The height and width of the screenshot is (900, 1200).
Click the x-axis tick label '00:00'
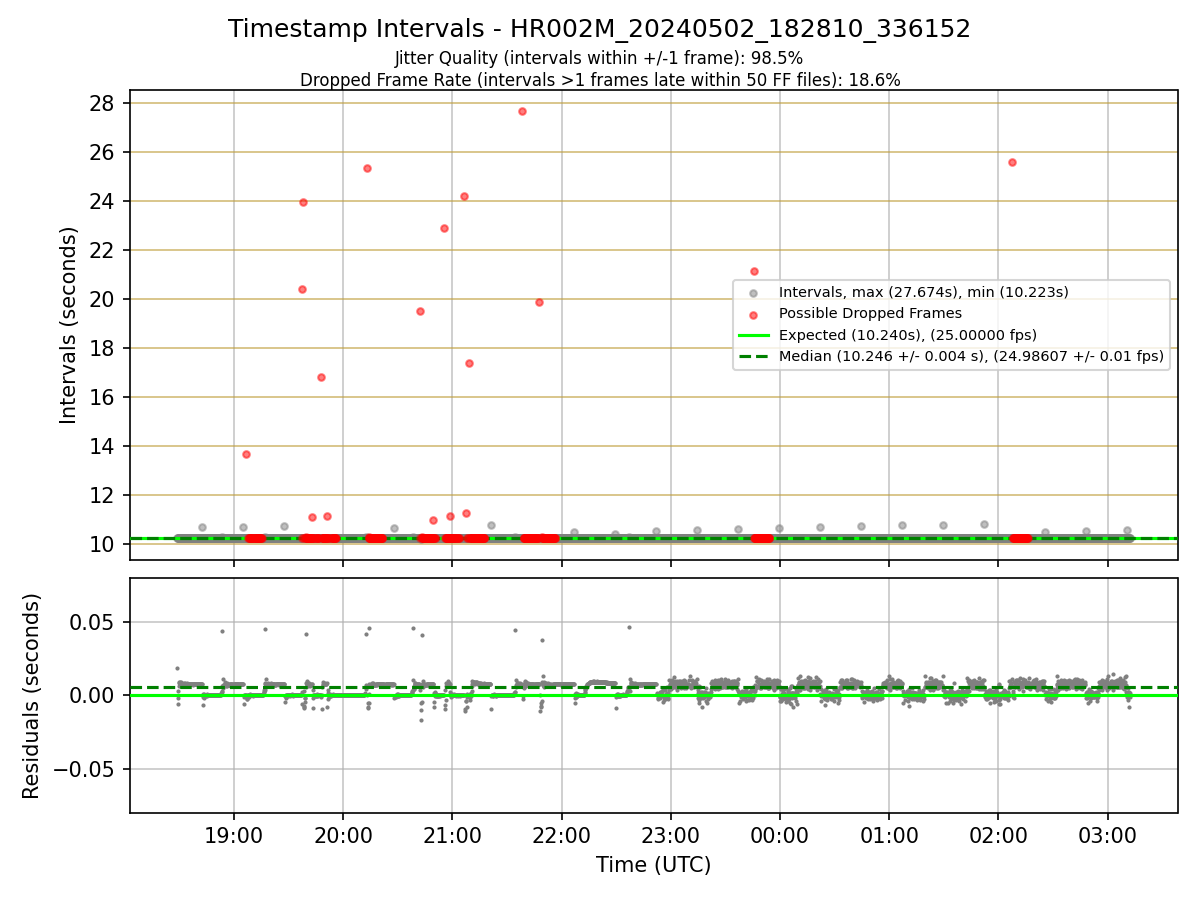779,834
